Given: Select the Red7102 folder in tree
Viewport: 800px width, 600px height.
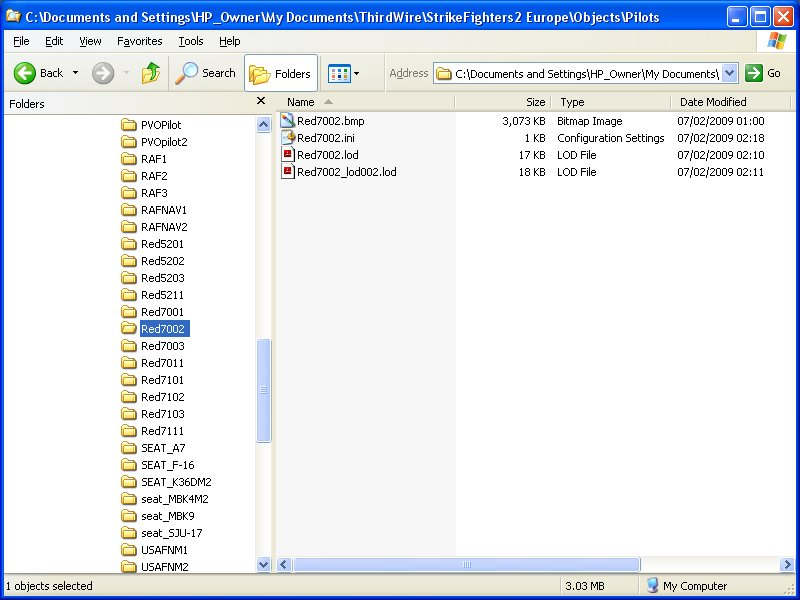Looking at the screenshot, I should click(x=163, y=397).
